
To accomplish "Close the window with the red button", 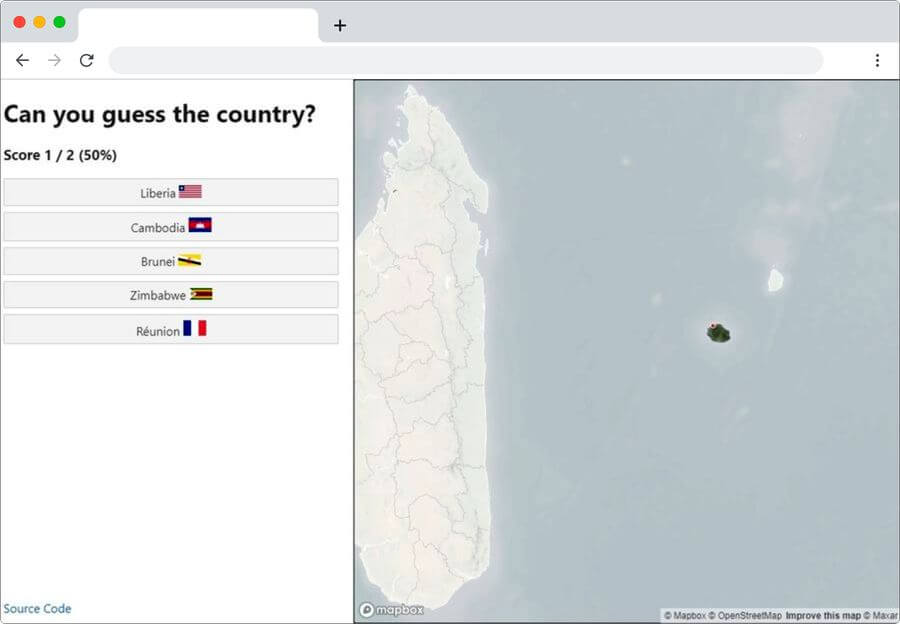I will (19, 22).
